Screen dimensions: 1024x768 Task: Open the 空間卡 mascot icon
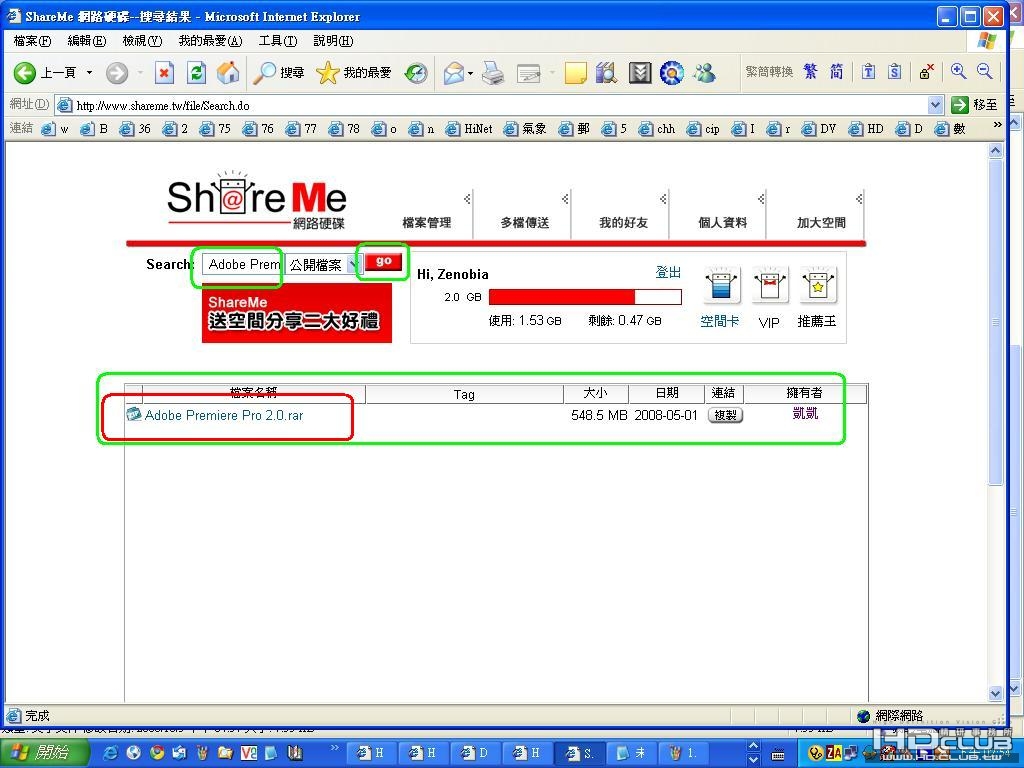click(721, 285)
